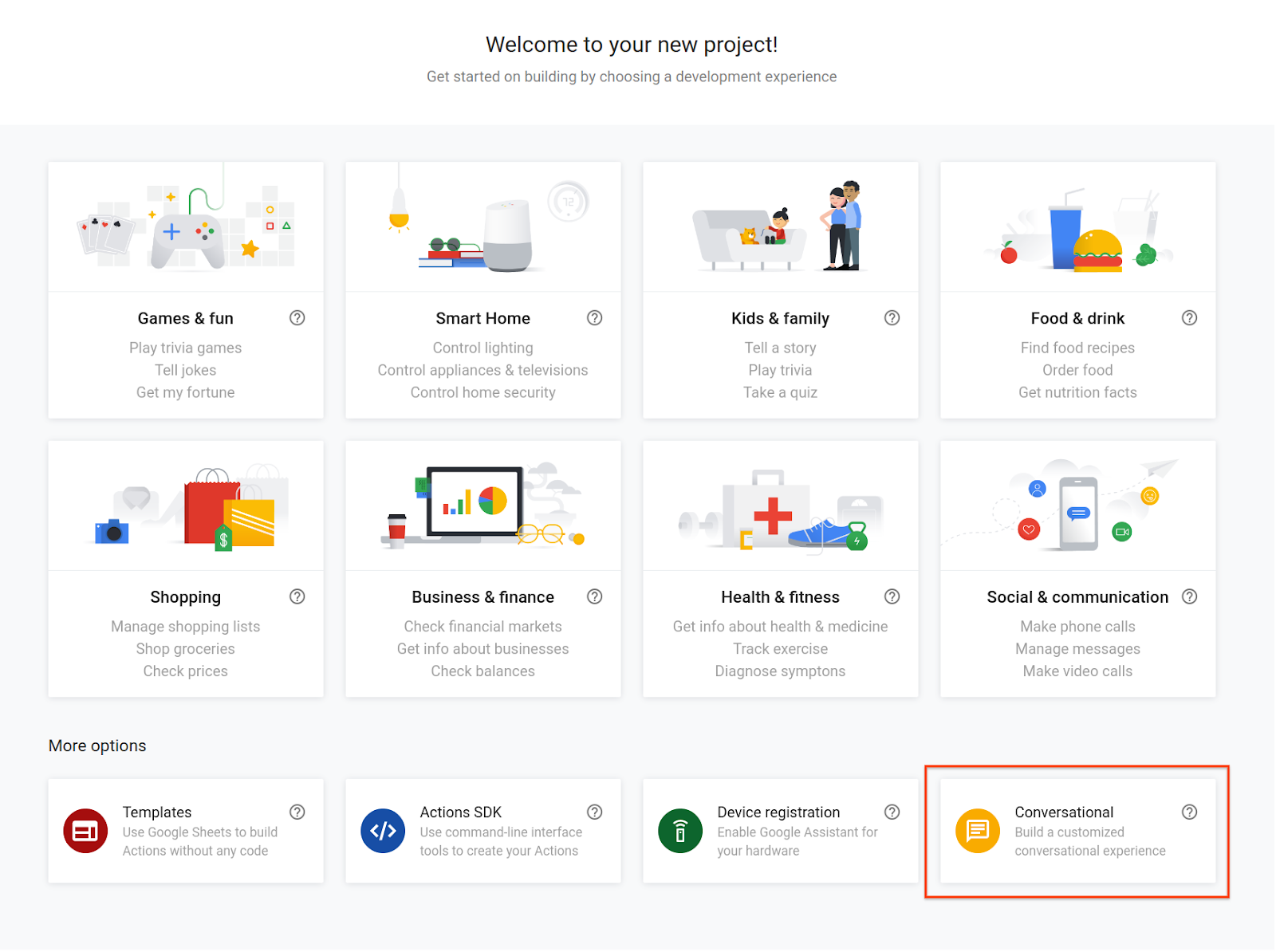The image size is (1276, 952).
Task: Show help for Food & drink
Action: pyautogui.click(x=1190, y=318)
